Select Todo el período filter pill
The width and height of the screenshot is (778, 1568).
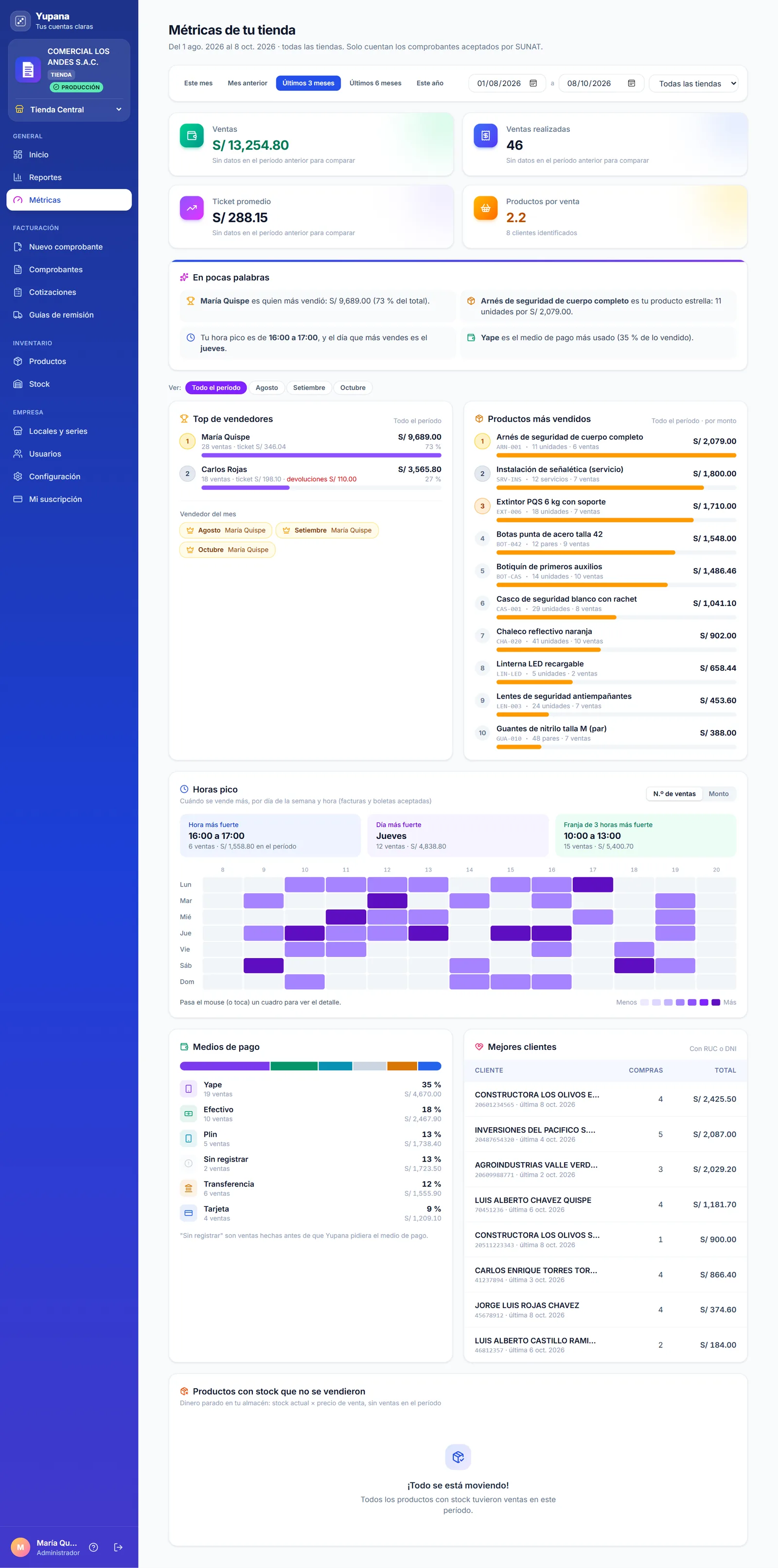216,388
